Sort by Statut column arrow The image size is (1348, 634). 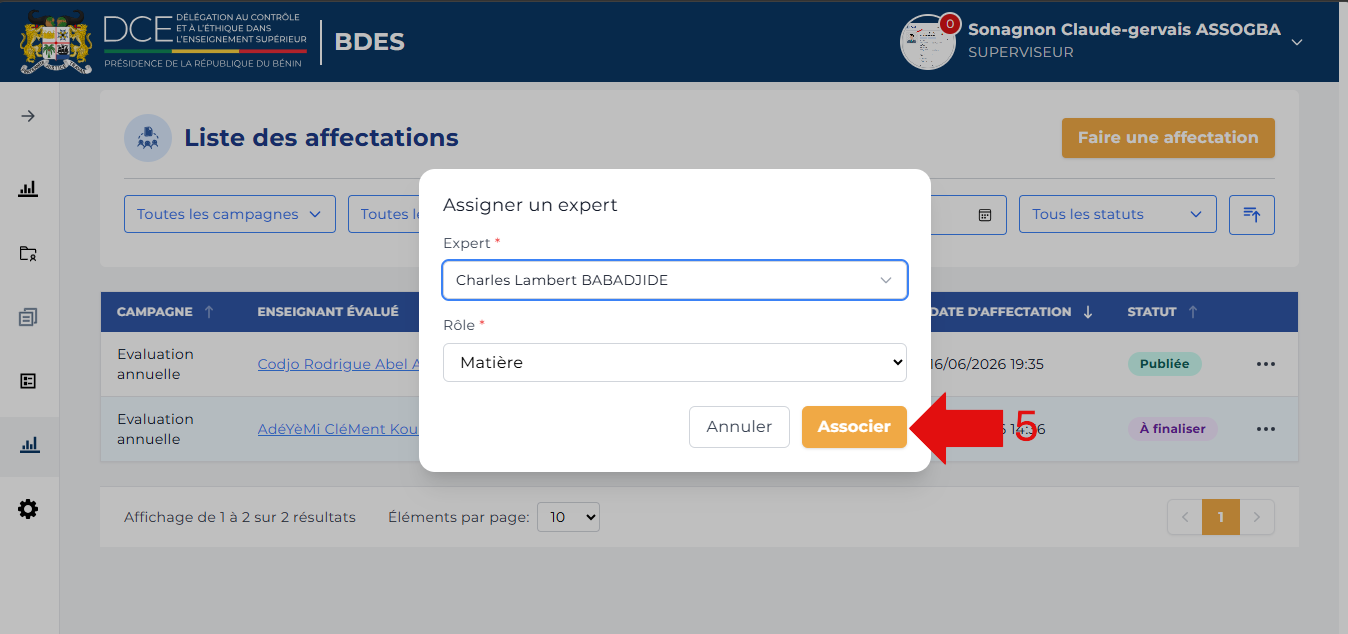coord(1193,312)
